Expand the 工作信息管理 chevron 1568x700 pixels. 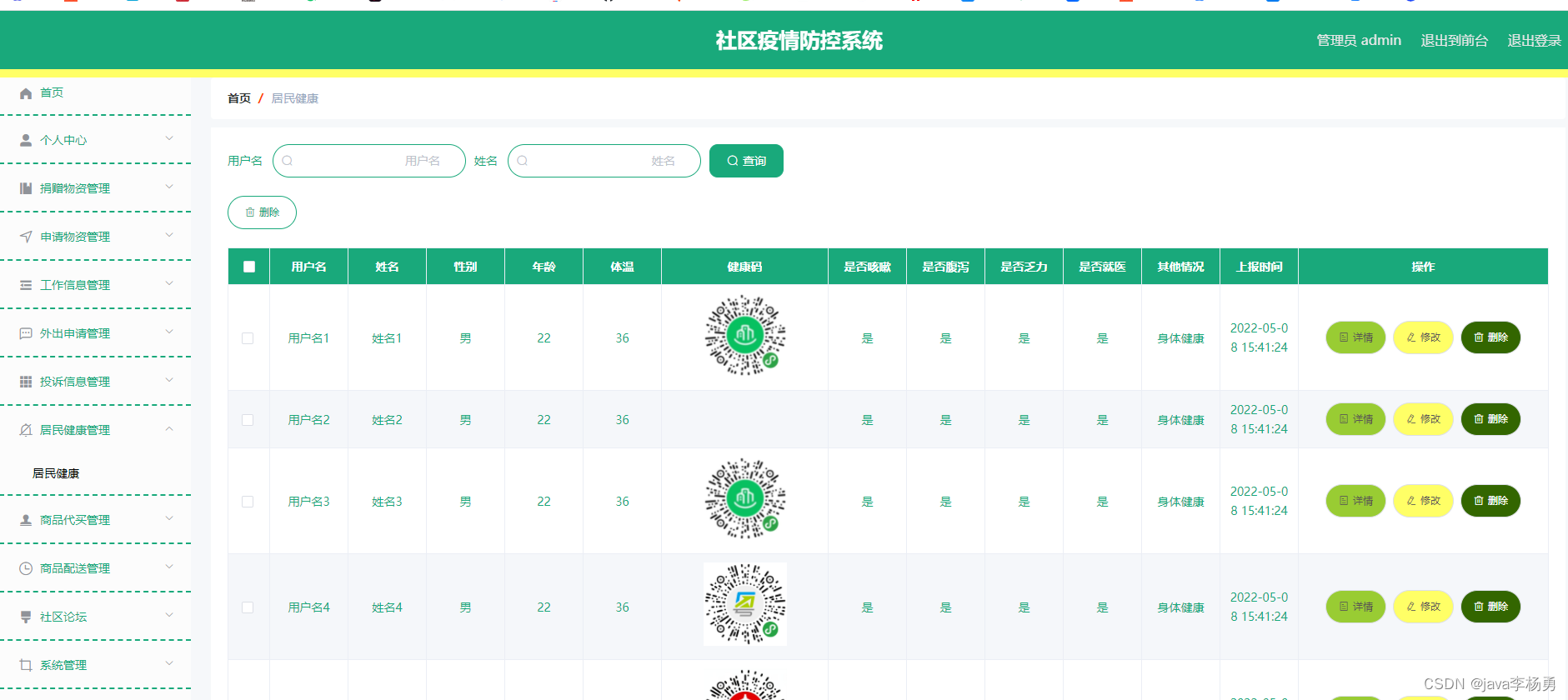pos(169,284)
